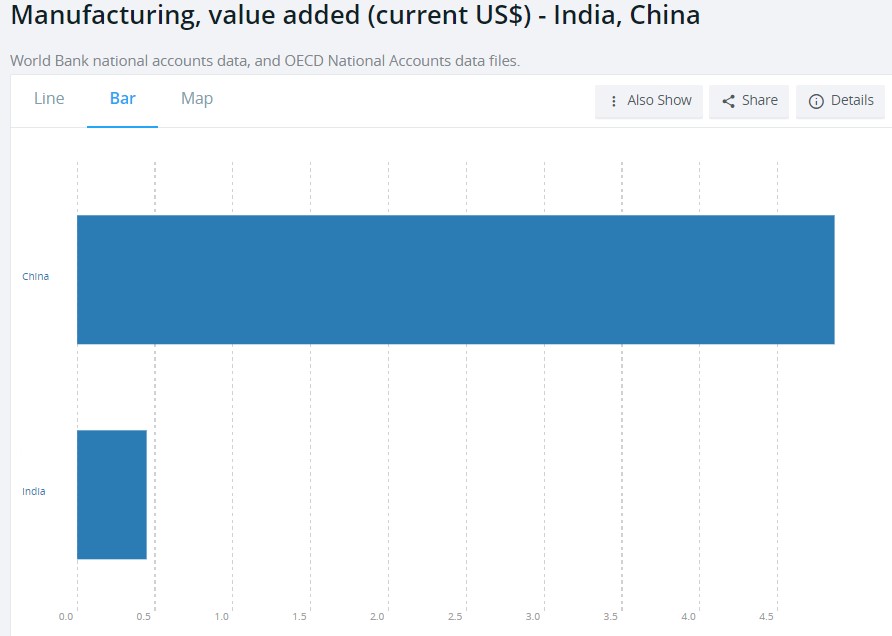Click the China axis label

pos(36,276)
